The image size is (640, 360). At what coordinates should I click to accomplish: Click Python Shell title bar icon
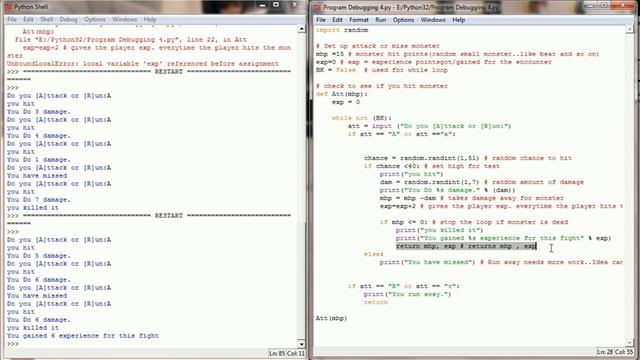[8, 7]
